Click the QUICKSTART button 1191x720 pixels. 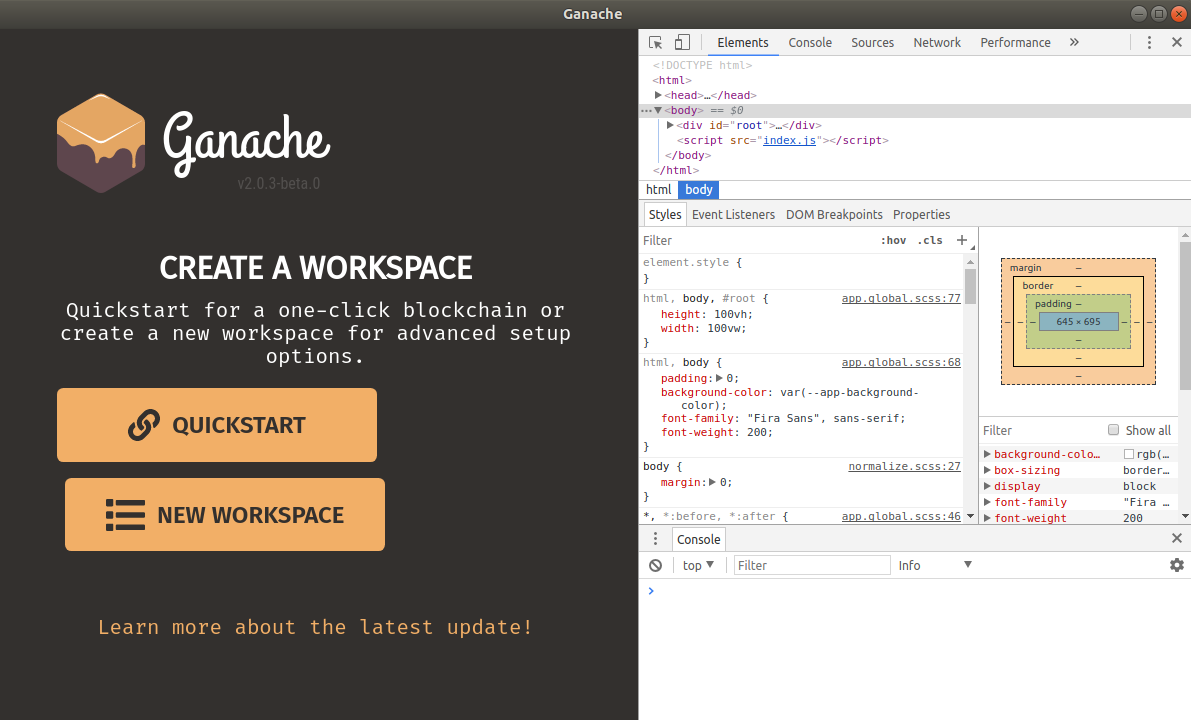(216, 425)
